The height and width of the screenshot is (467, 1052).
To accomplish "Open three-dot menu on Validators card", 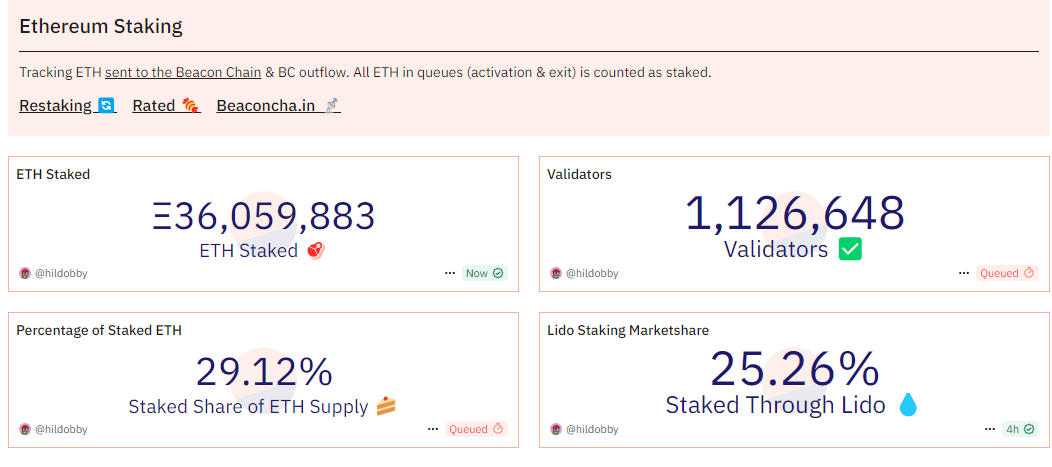I will 963,273.
